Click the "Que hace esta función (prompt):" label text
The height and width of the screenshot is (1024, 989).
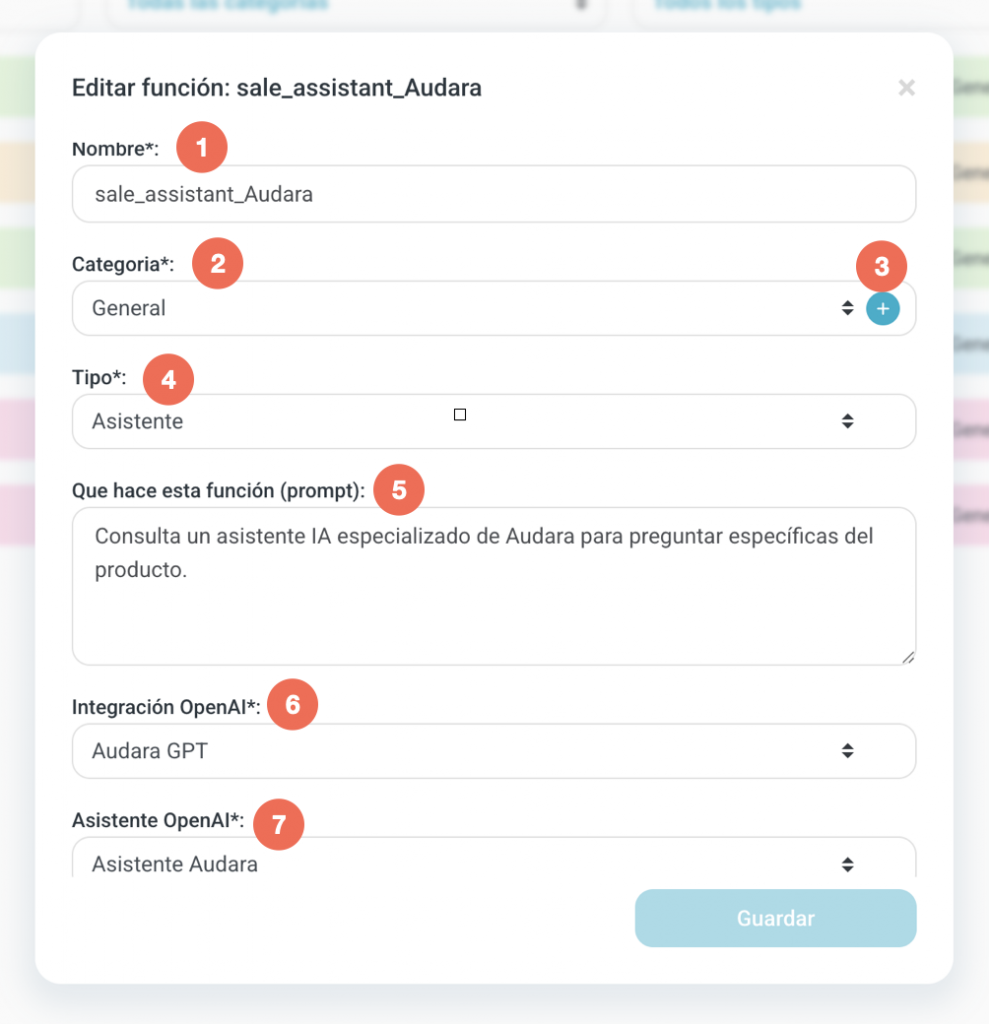218,490
